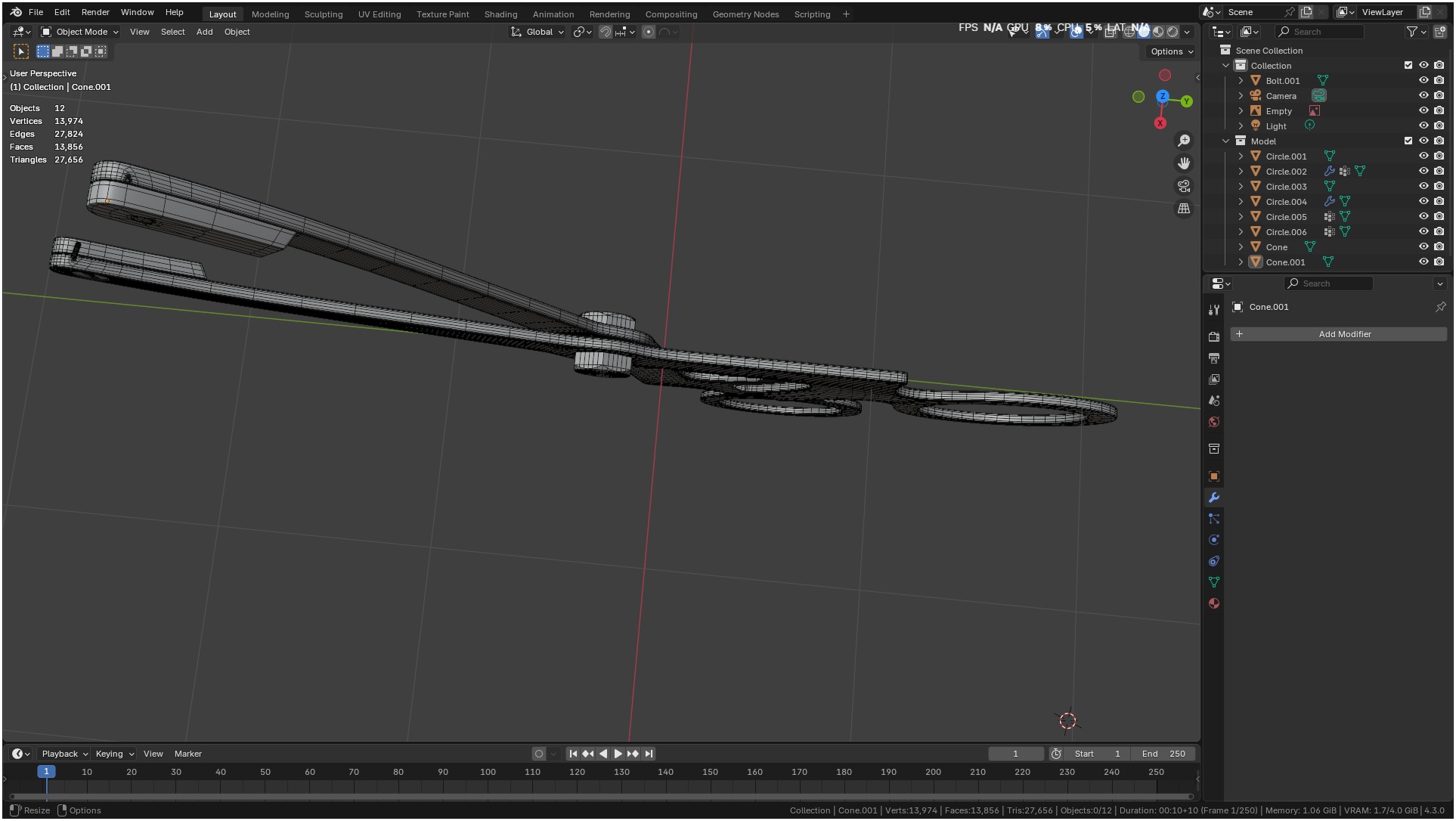This screenshot has width=1456, height=821.
Task: Switch to the Modeling workspace tab
Action: coord(270,14)
